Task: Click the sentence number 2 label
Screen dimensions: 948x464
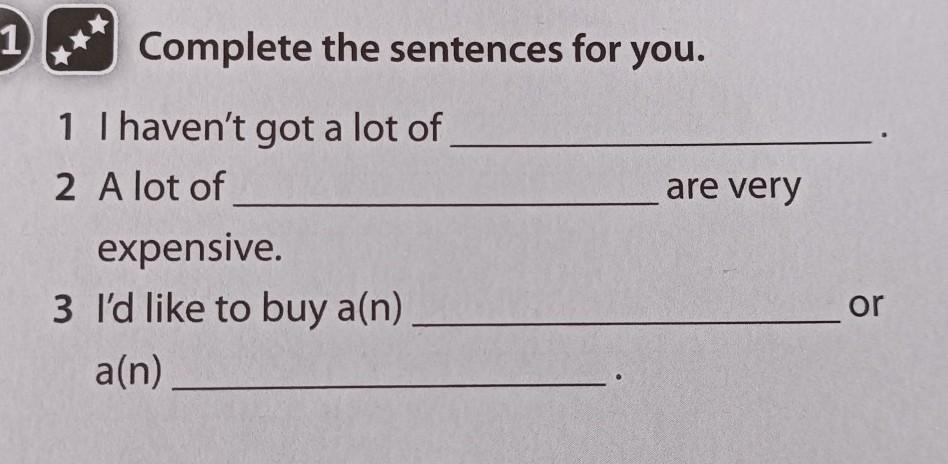Action: (65, 189)
